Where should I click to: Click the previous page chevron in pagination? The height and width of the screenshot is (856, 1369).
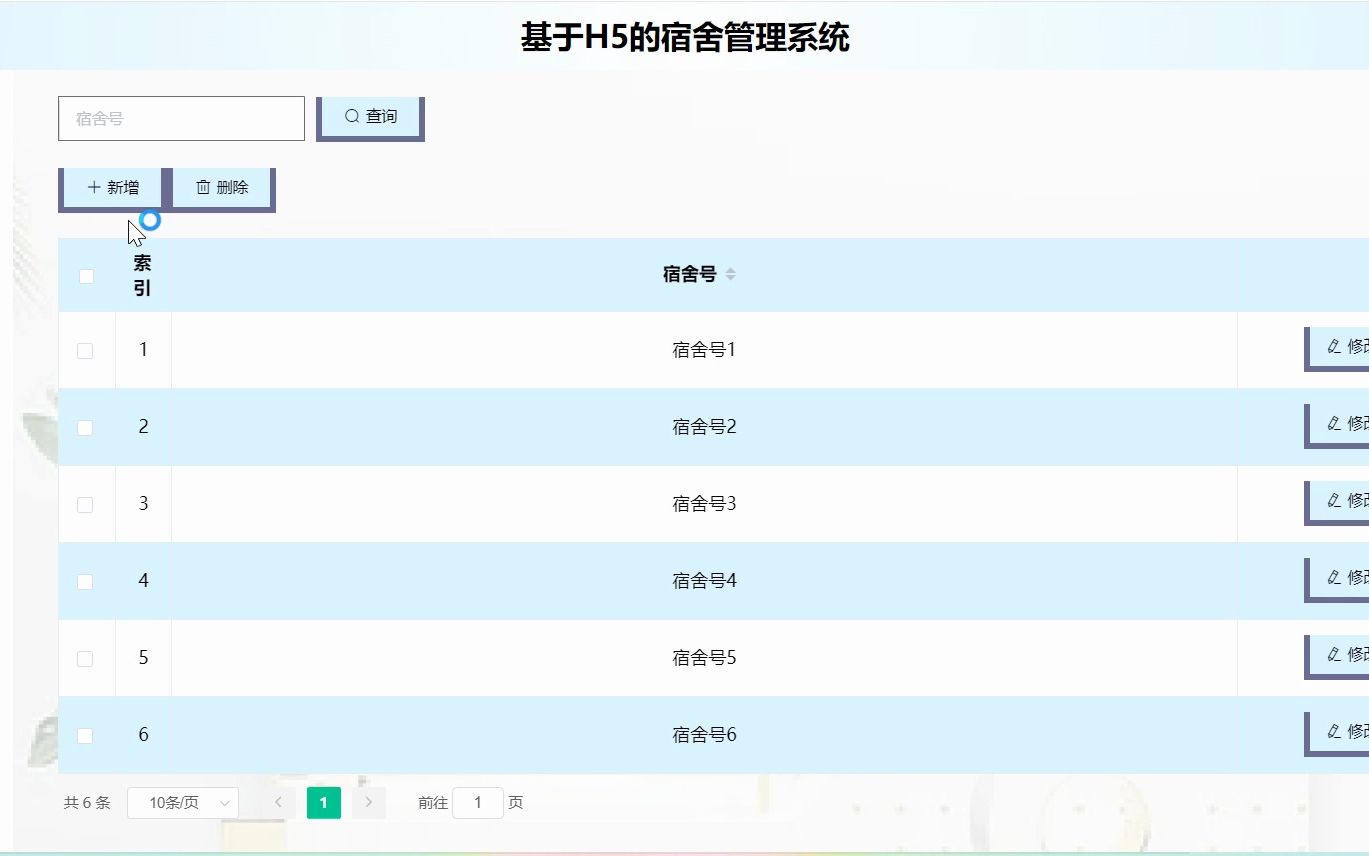pos(278,802)
